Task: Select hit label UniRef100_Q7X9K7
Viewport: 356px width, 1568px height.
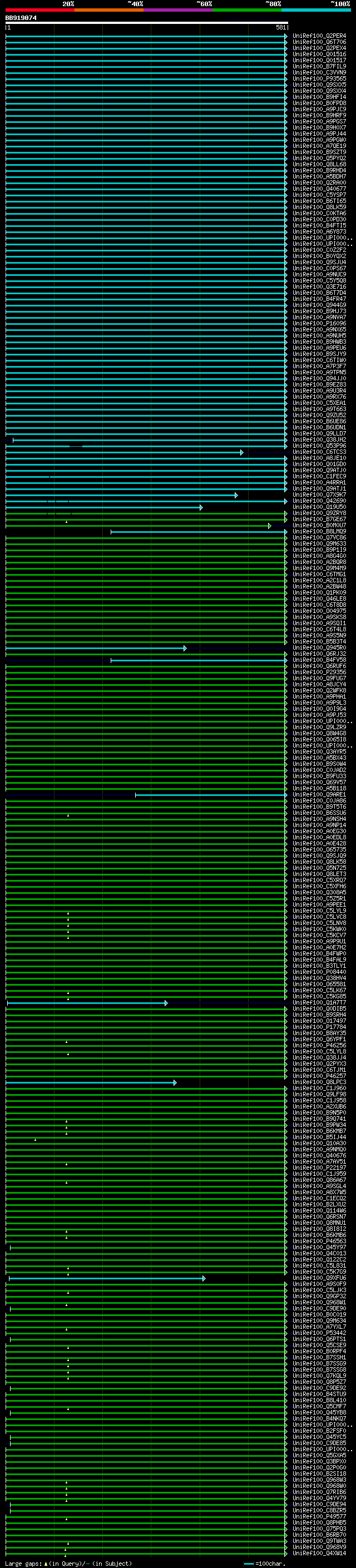Action: coord(319,495)
